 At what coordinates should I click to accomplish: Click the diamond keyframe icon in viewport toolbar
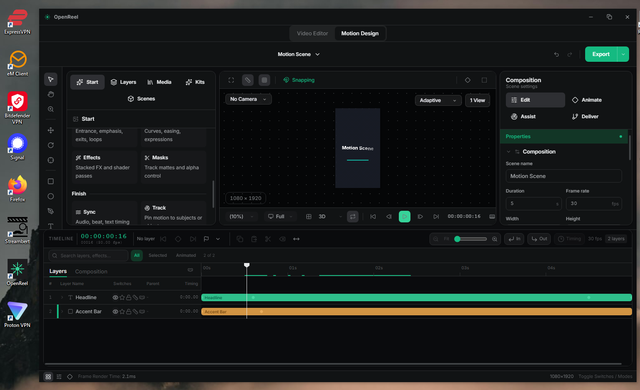pyautogui.click(x=468, y=80)
